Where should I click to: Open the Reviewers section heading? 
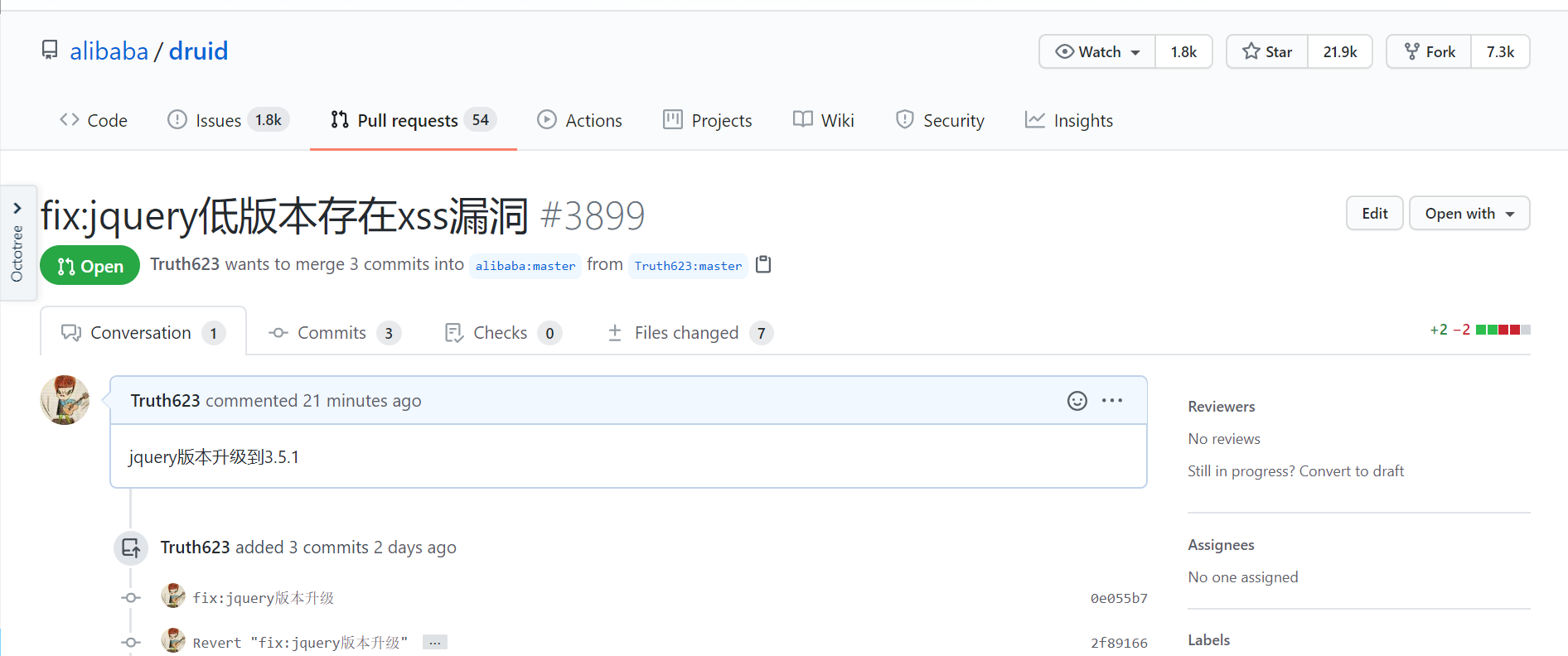tap(1221, 407)
